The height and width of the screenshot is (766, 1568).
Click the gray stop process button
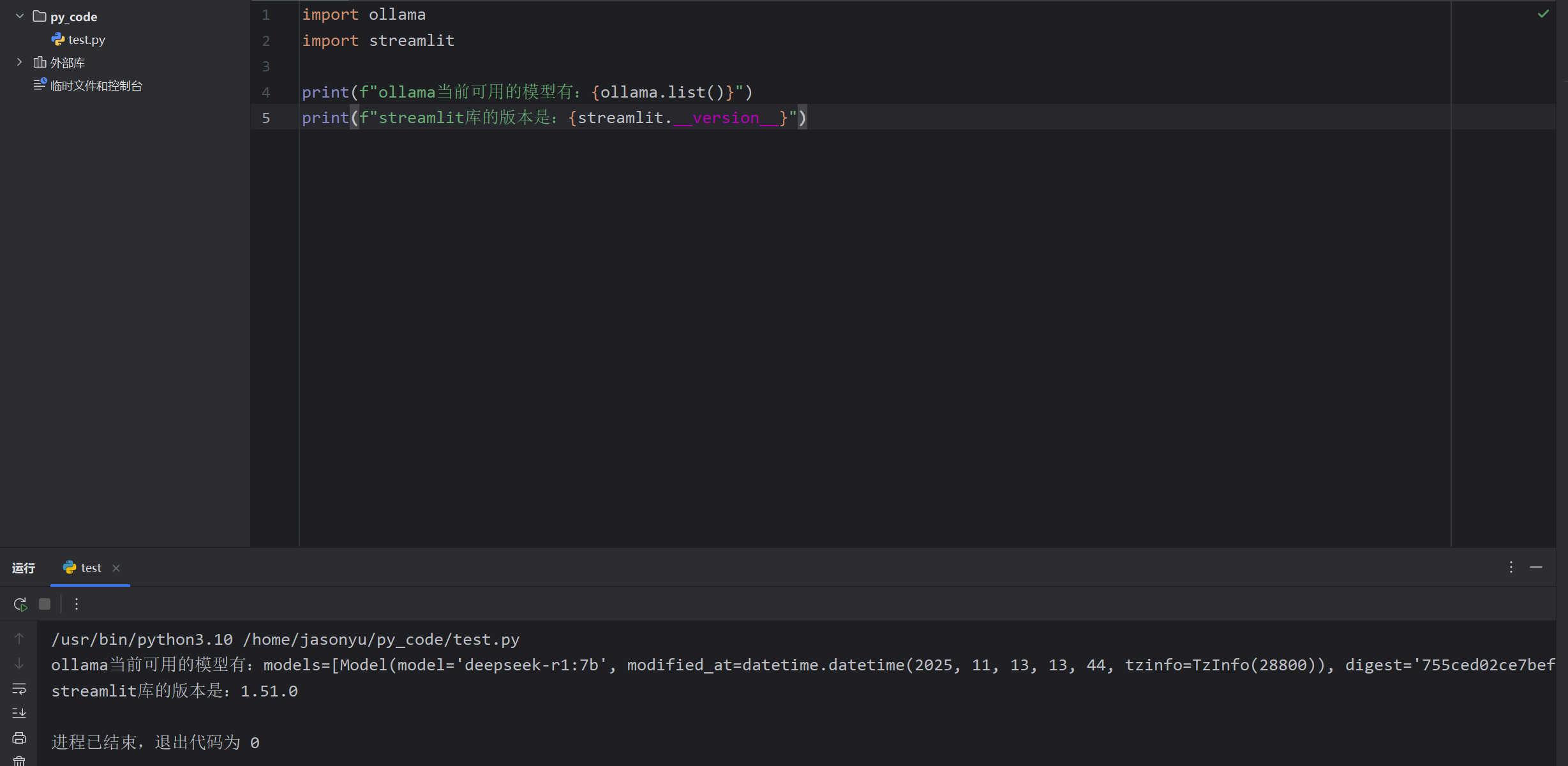[x=45, y=604]
